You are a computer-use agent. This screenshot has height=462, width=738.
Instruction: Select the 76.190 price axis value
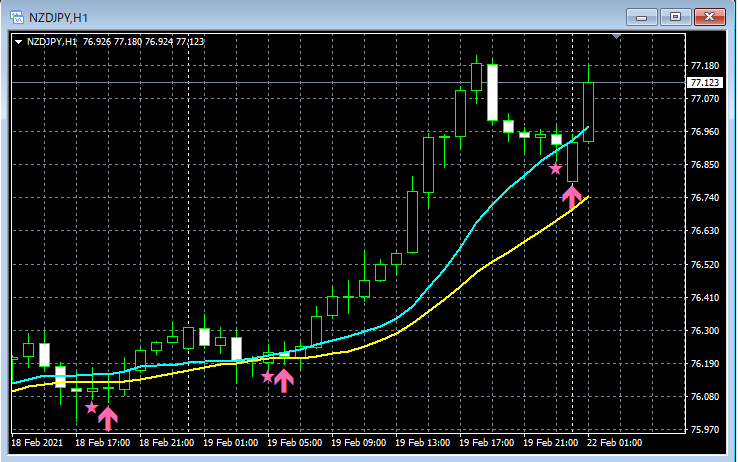point(705,364)
